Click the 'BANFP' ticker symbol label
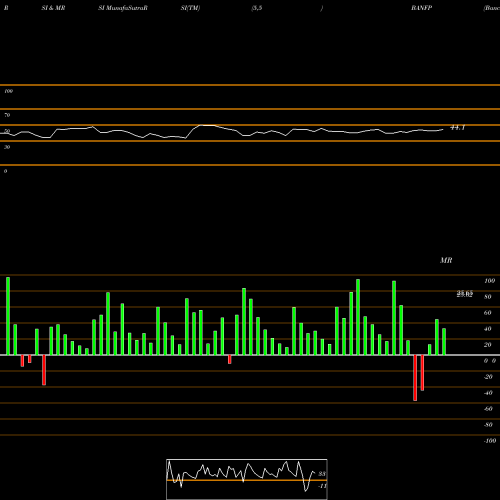Viewport: 500px width, 500px height. tap(422, 8)
